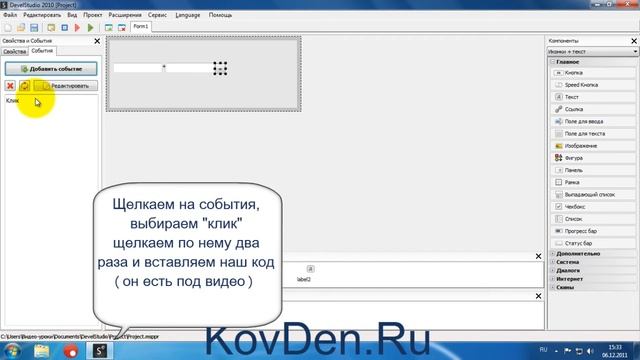Select the Текст label component
This screenshot has height=360, width=640.
[593, 97]
